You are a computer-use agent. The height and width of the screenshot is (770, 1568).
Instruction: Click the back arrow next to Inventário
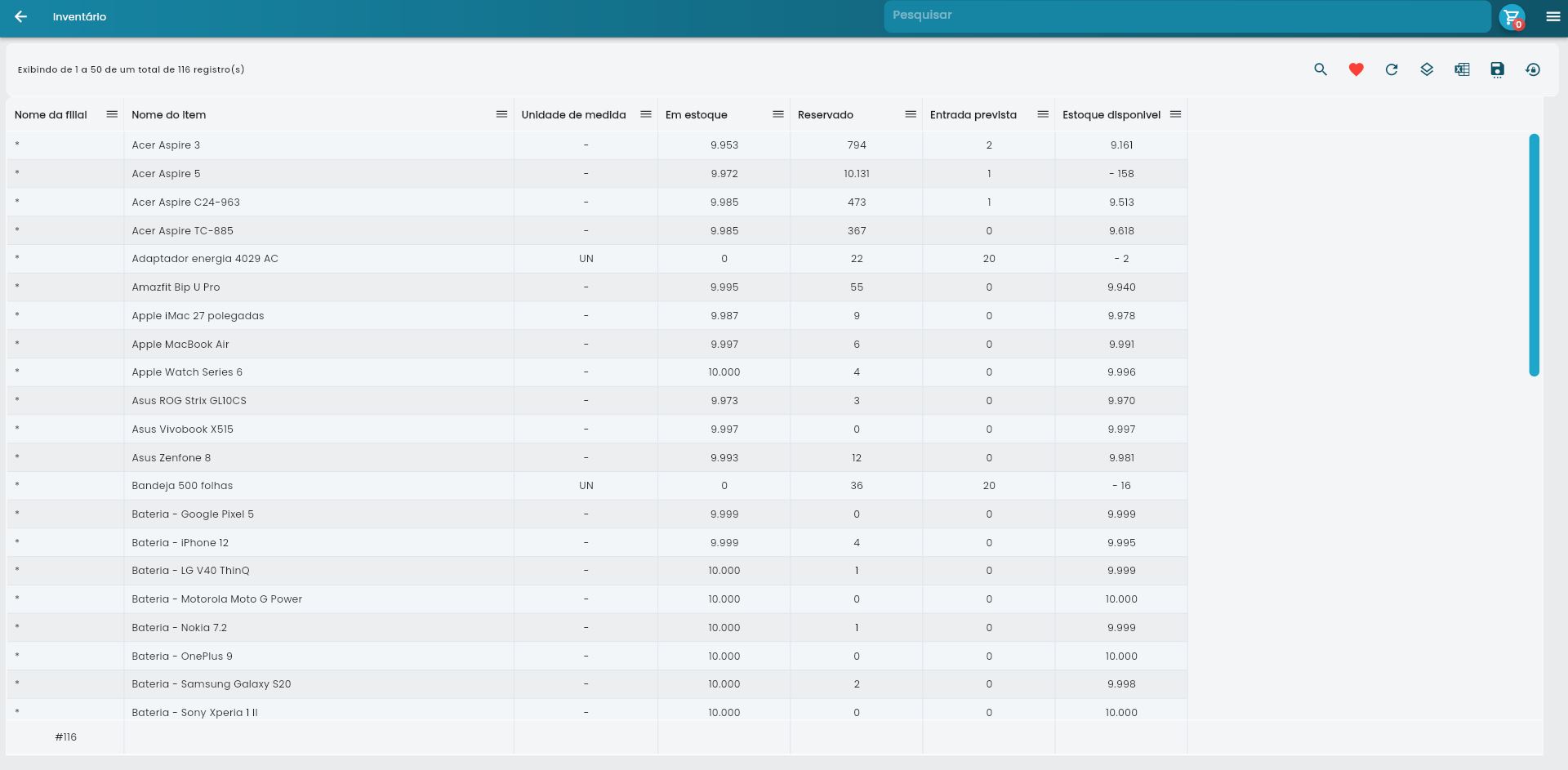coord(21,16)
